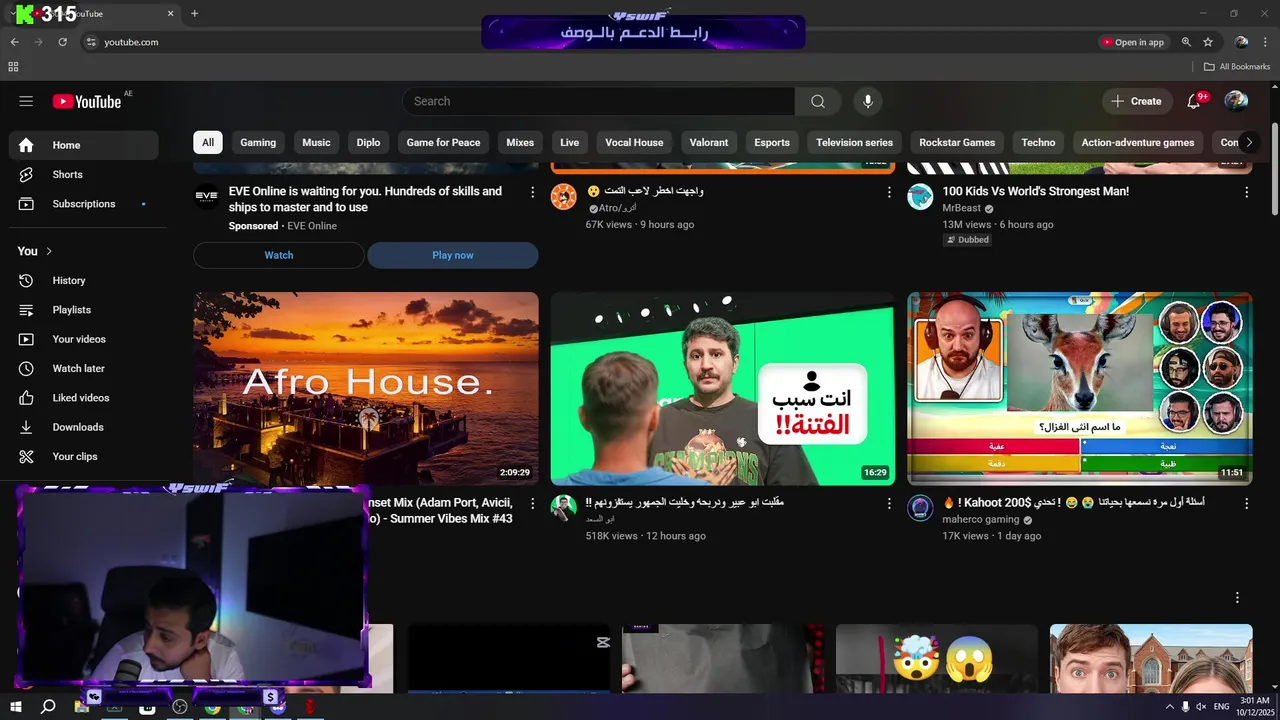
Task: Select the Music filter chip
Action: click(x=316, y=142)
